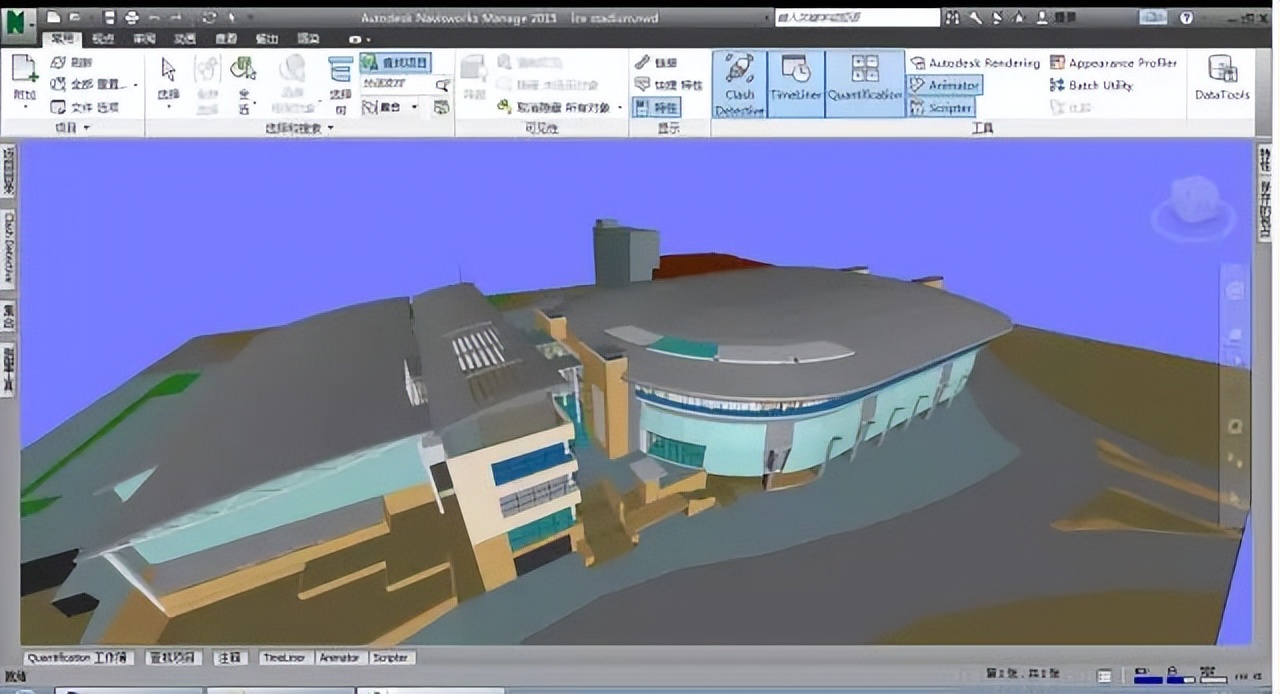The image size is (1280, 694).
Task: Launch the TimeLiner tool
Action: [x=795, y=84]
